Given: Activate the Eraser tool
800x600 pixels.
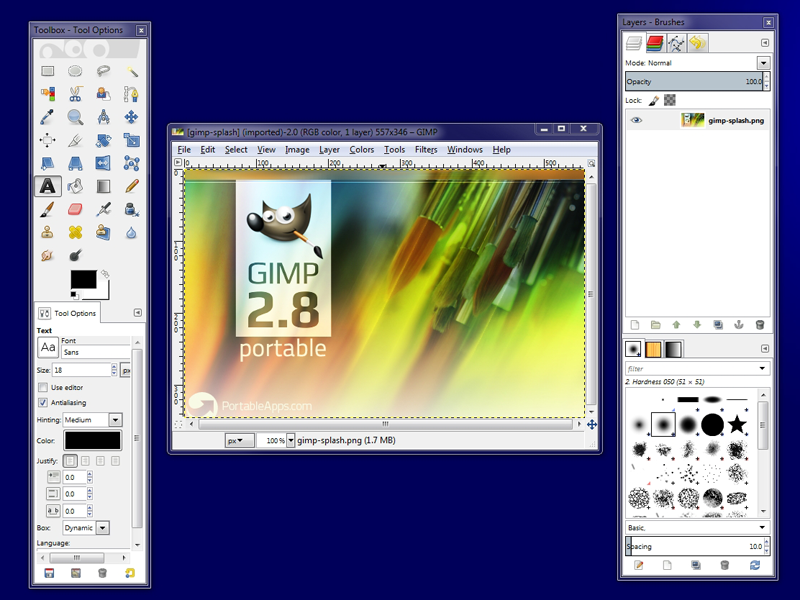Looking at the screenshot, I should click(x=74, y=209).
